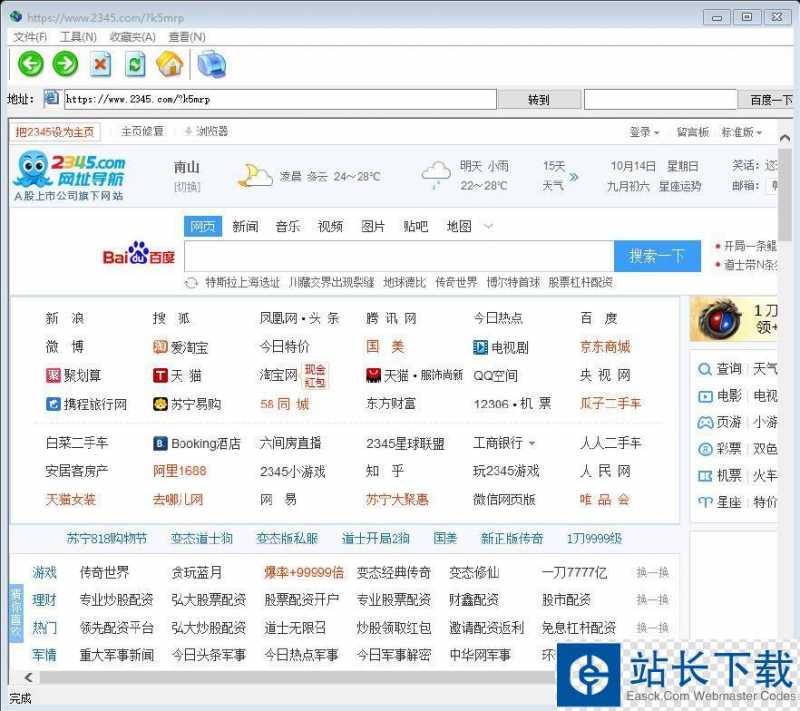Click the page icon next to the address bar
Screen dimensions: 800x711
click(x=52, y=98)
